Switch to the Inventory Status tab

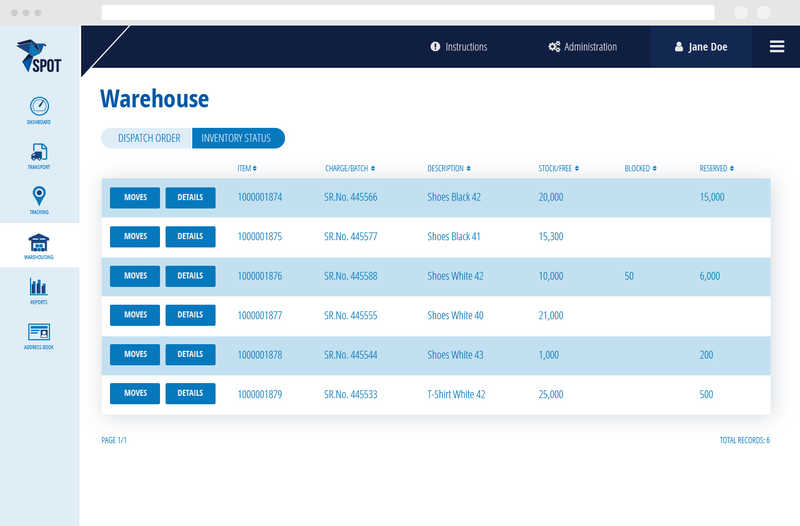238,138
